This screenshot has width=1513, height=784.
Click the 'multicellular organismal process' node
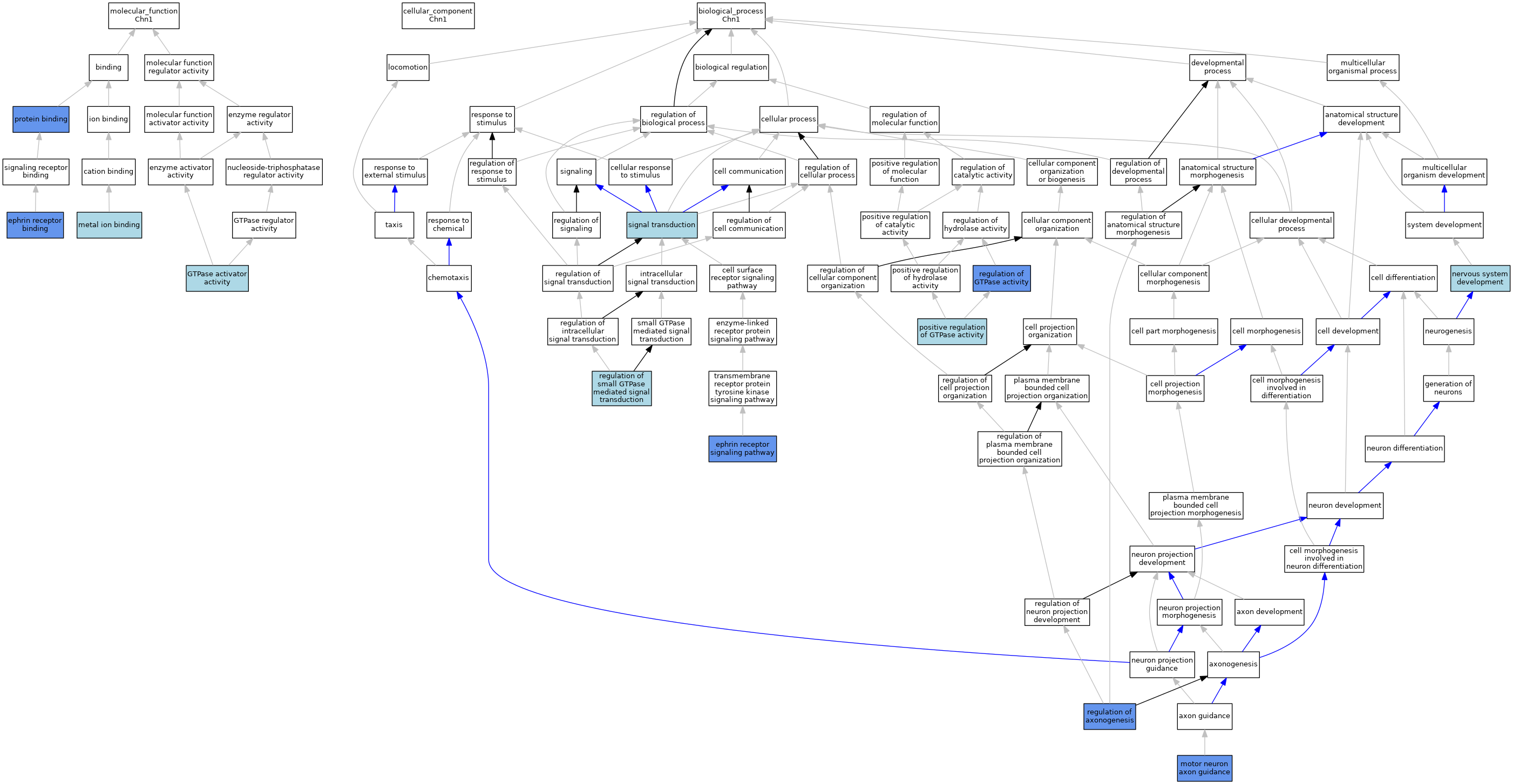[1362, 67]
